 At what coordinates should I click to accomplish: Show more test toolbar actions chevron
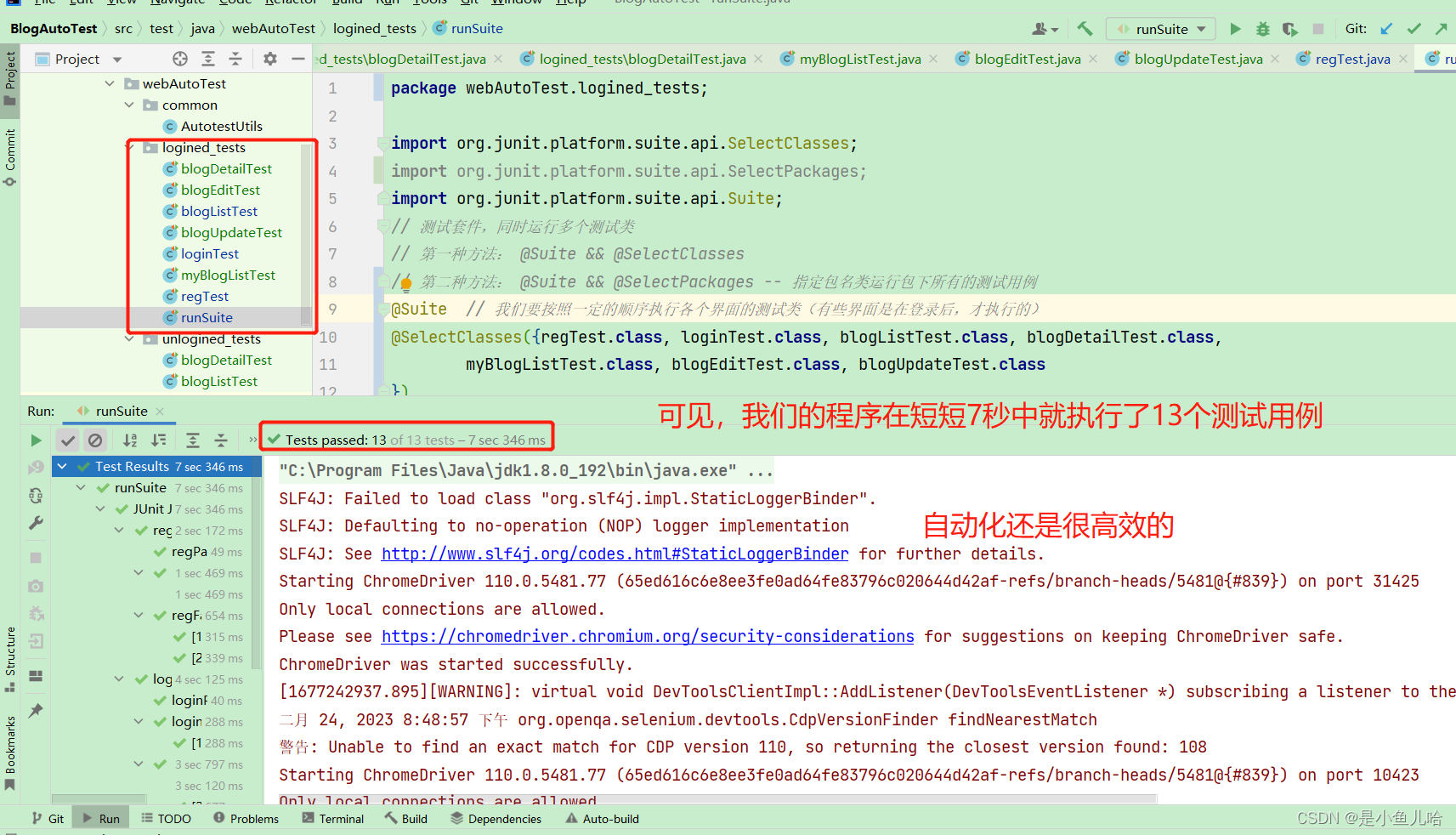point(252,440)
